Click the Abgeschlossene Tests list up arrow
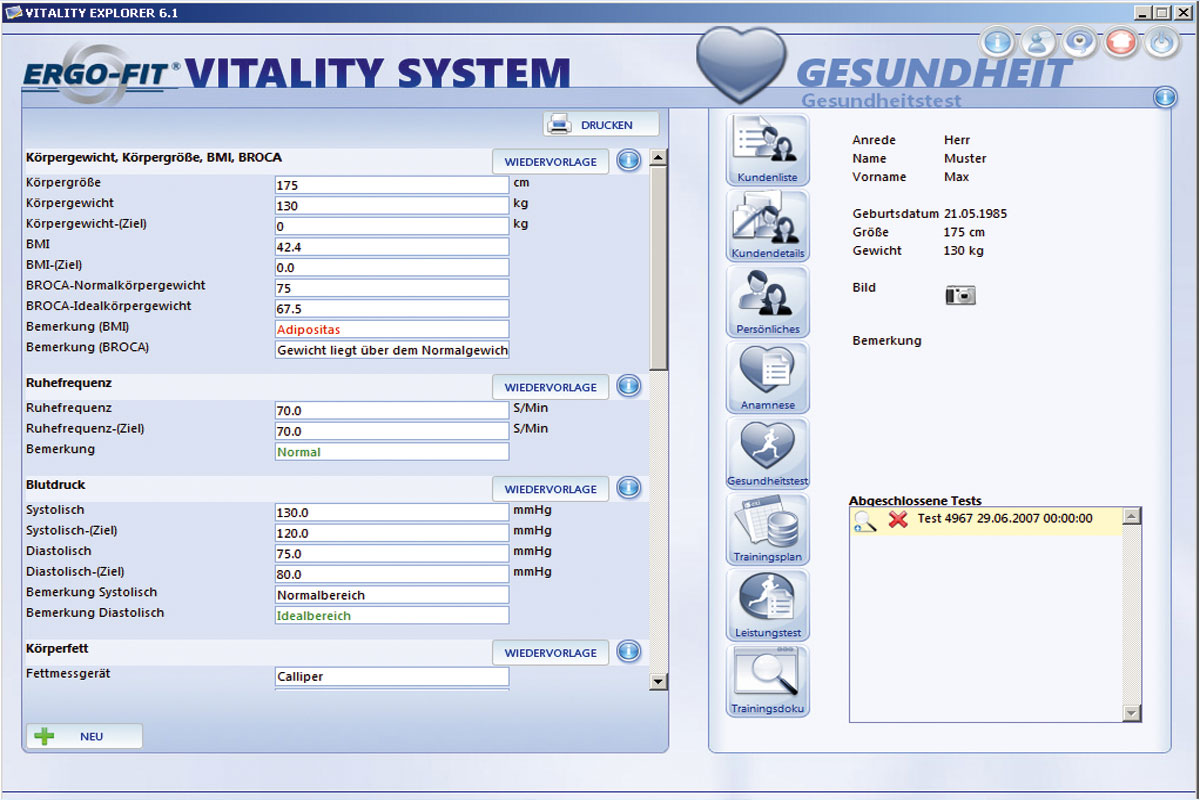This screenshot has height=800, width=1200. [x=1132, y=517]
